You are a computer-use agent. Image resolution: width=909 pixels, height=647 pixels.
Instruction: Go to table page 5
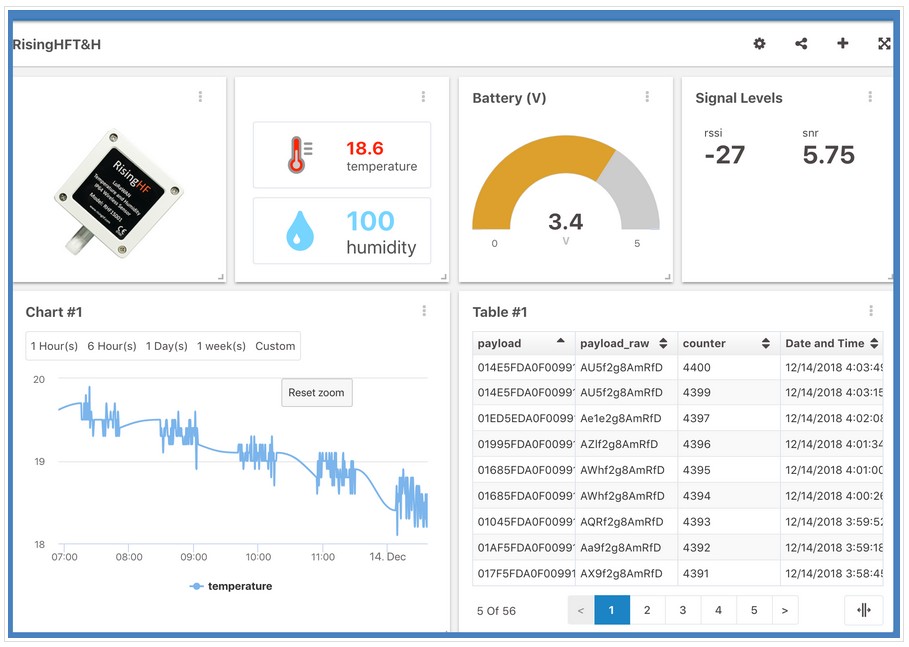(754, 610)
